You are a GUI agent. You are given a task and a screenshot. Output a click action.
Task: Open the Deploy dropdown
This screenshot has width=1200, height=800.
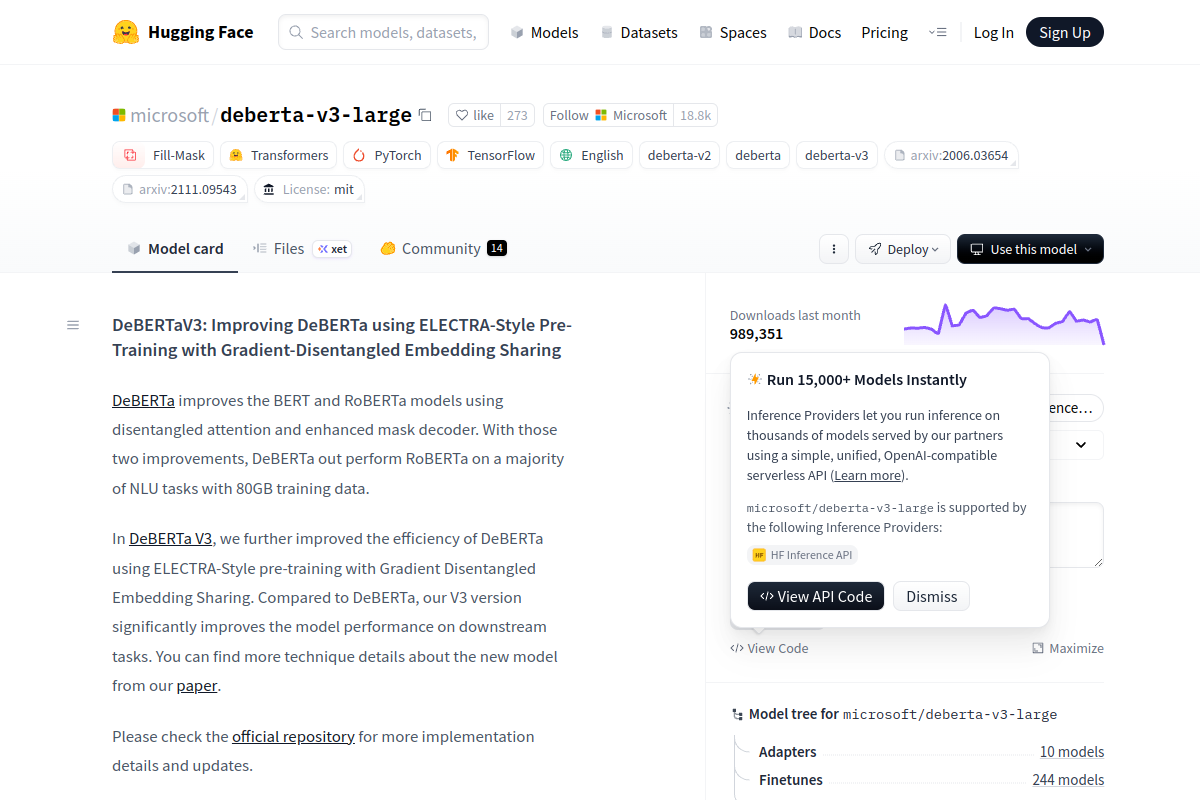(902, 248)
